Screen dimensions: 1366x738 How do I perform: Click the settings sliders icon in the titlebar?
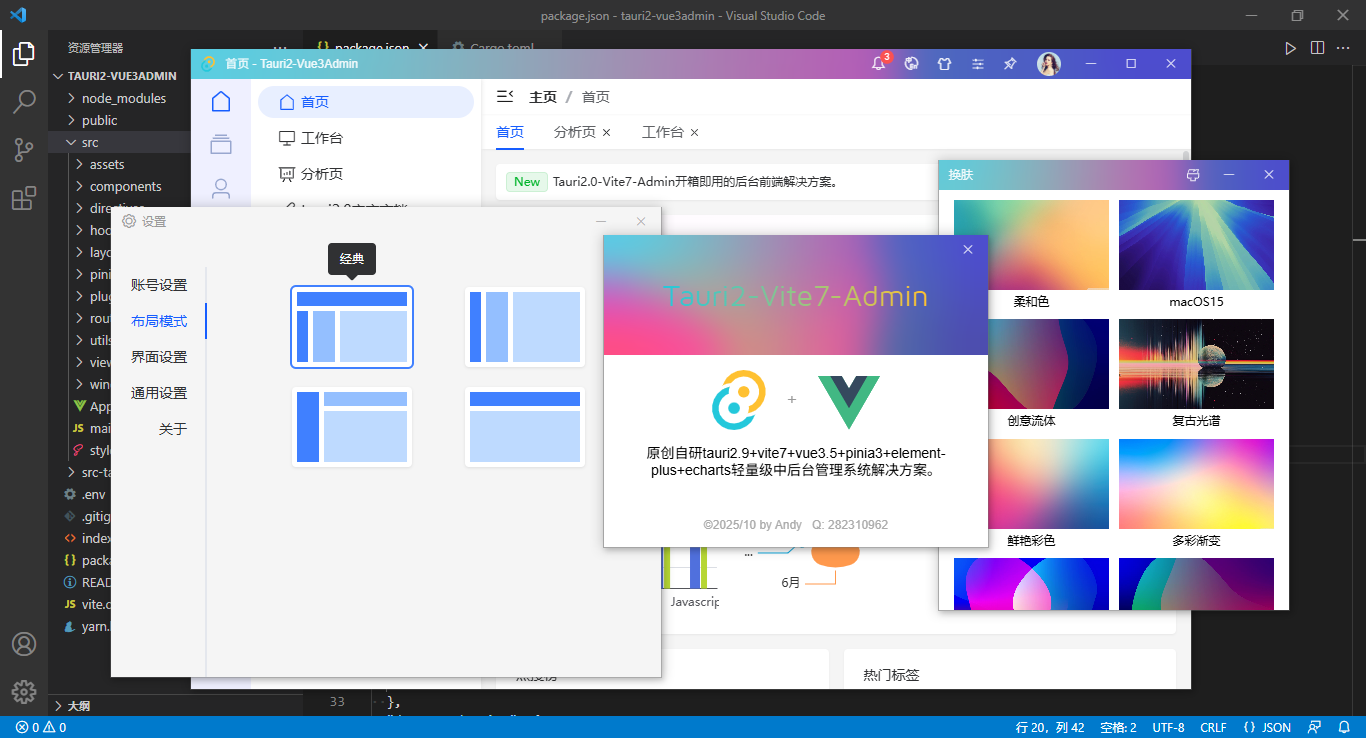click(977, 63)
